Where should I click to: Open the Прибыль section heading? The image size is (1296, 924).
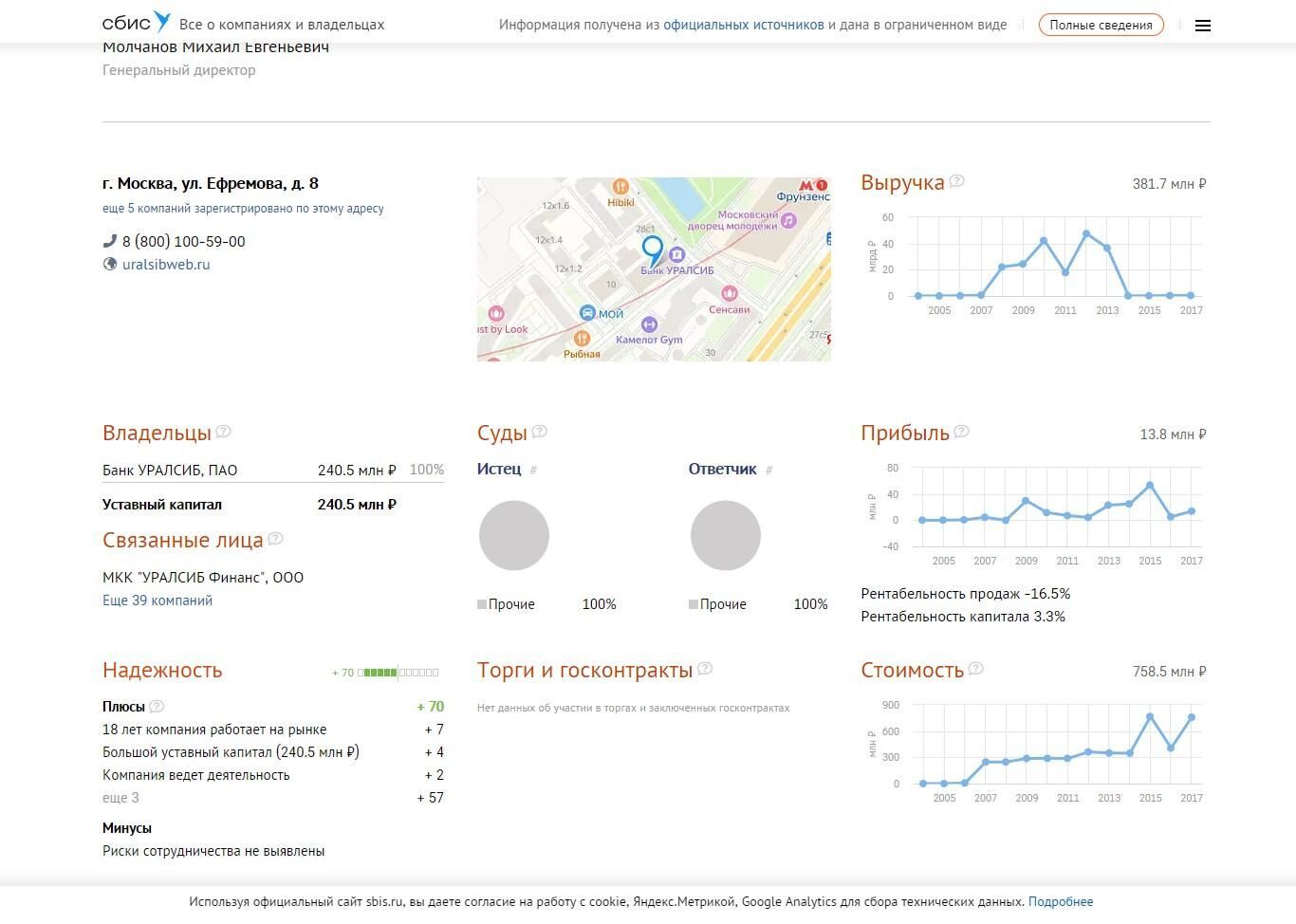(x=905, y=433)
